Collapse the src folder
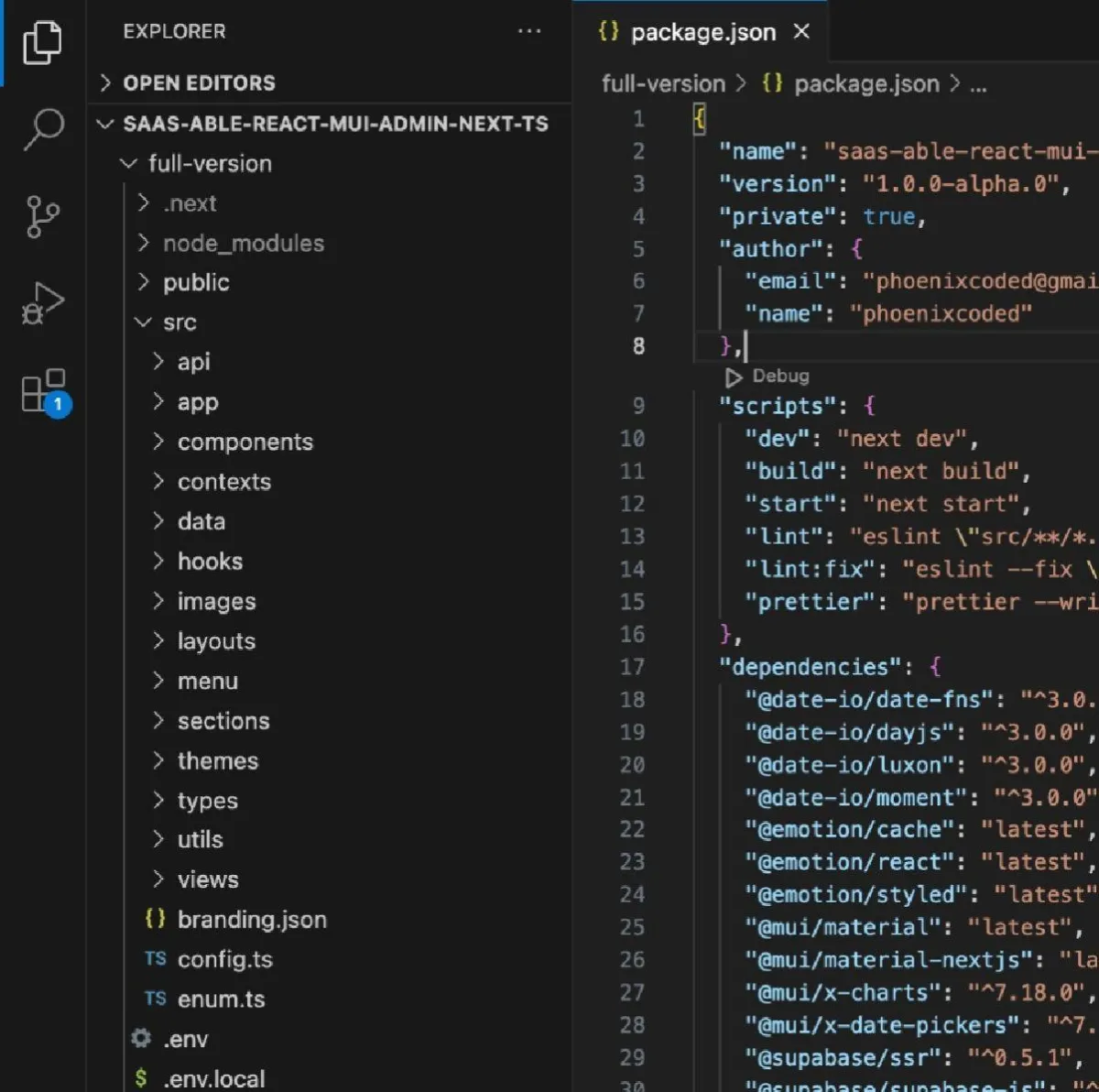Viewport: 1099px width, 1092px height. coord(180,322)
